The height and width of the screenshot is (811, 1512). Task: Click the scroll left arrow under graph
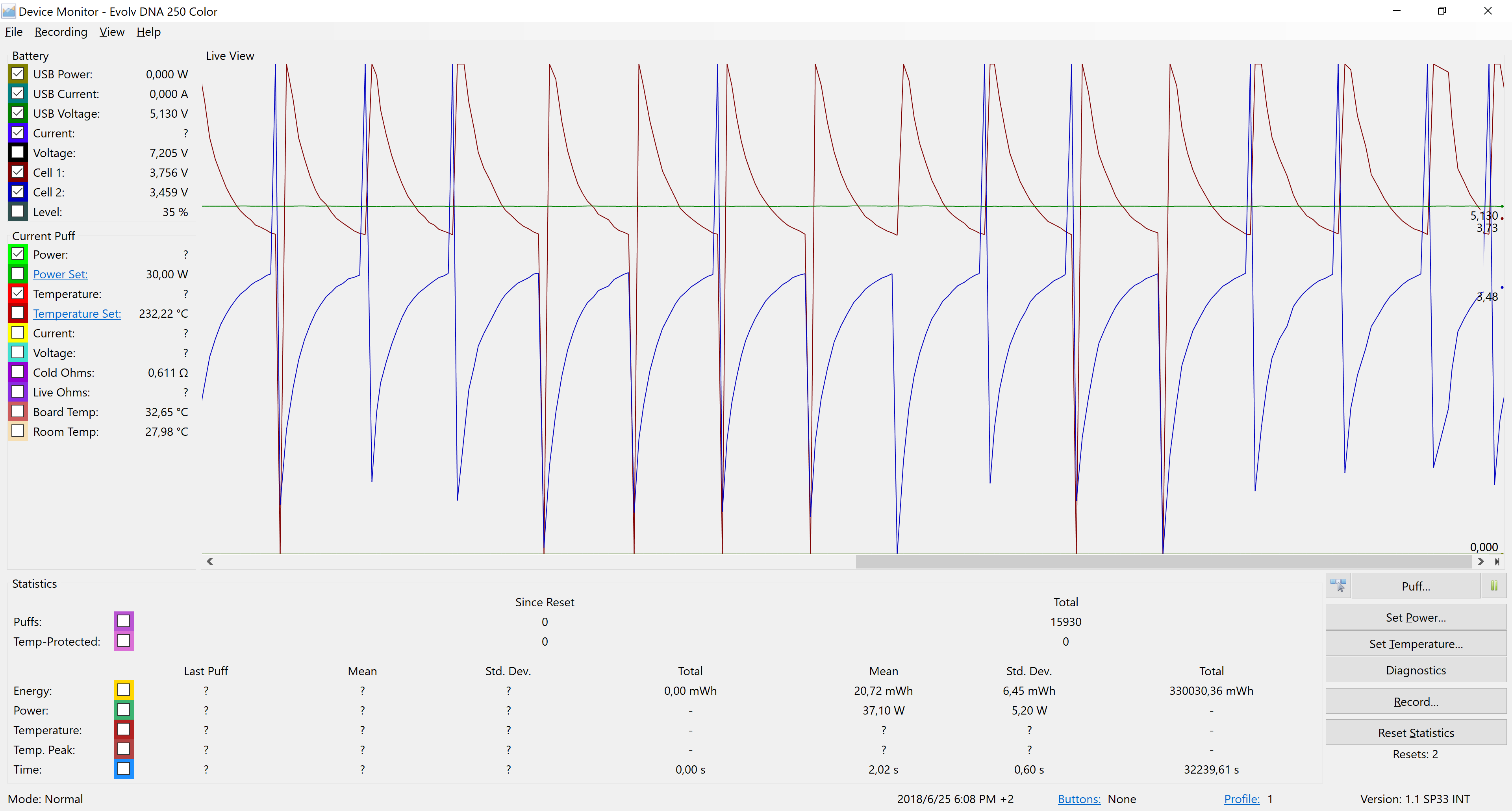[210, 561]
